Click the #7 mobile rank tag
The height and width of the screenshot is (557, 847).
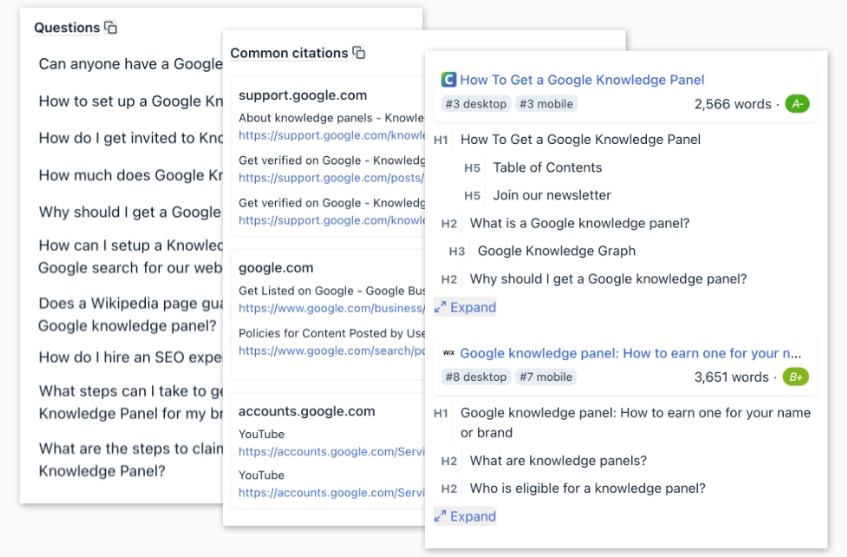pos(547,377)
